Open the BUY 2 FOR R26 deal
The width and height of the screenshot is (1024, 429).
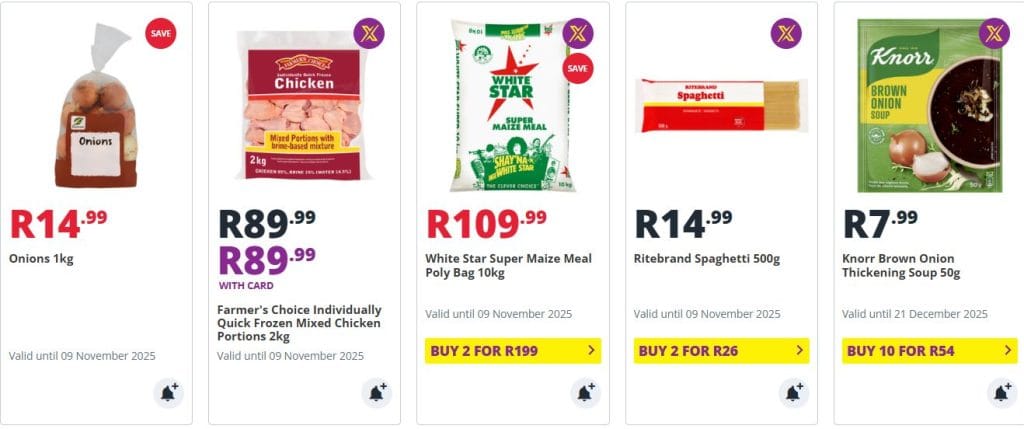point(720,351)
